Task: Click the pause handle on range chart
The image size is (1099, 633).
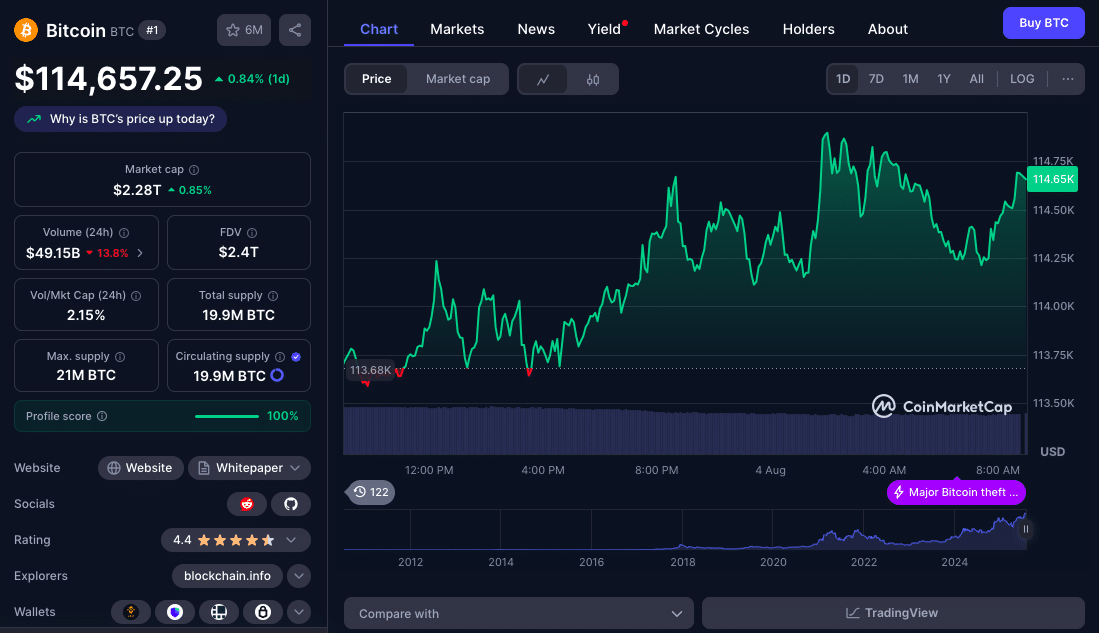Action: [x=1025, y=529]
